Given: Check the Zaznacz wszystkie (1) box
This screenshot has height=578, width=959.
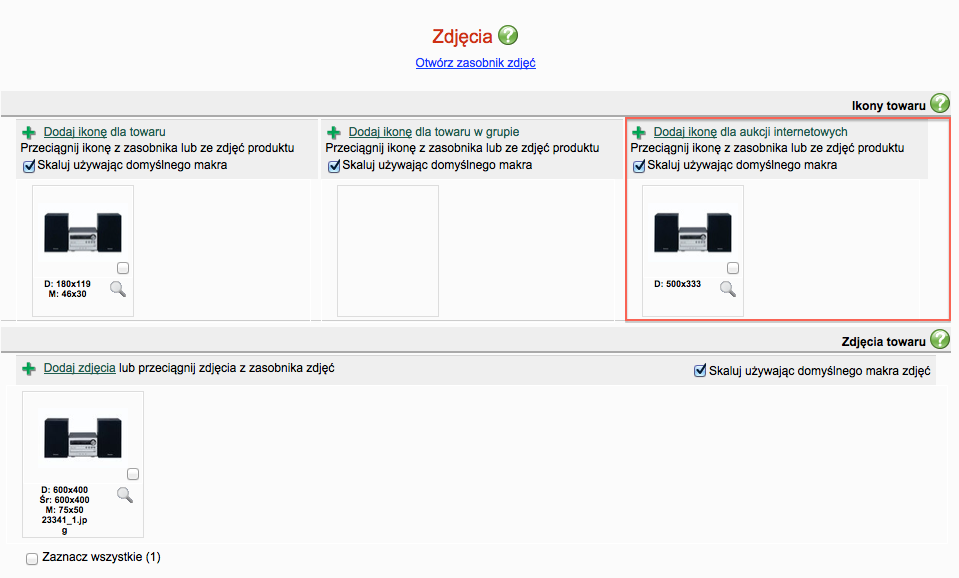Looking at the screenshot, I should [x=32, y=558].
